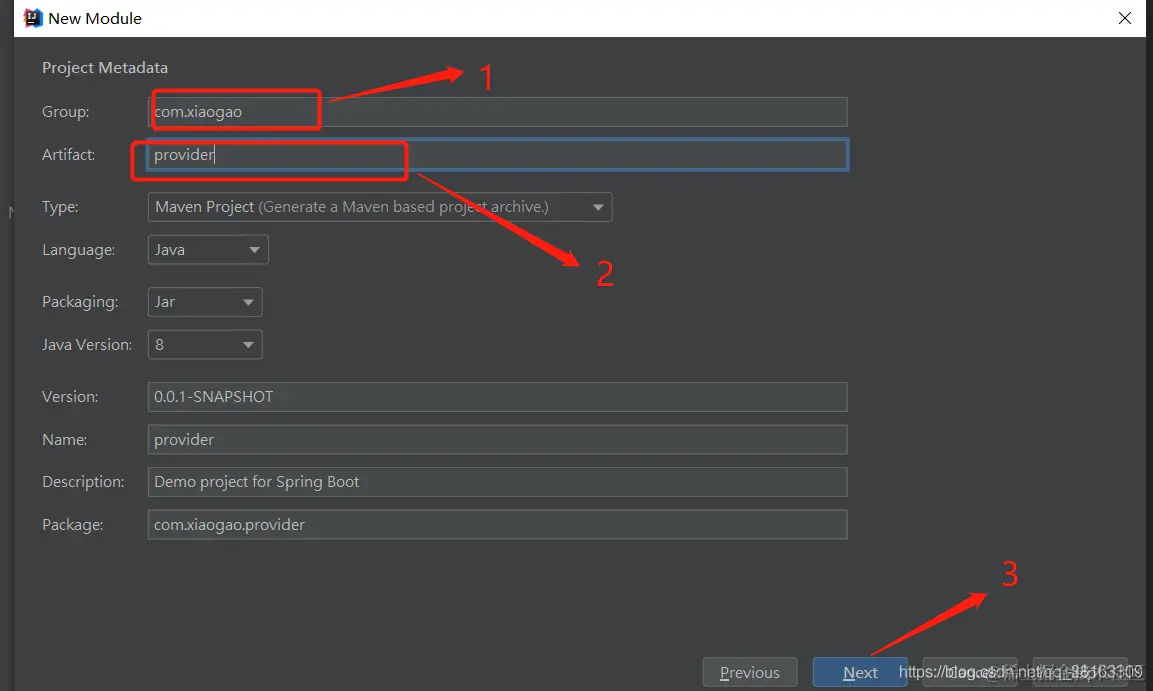Image resolution: width=1153 pixels, height=691 pixels.
Task: Click the Java Version label
Action: click(x=87, y=344)
